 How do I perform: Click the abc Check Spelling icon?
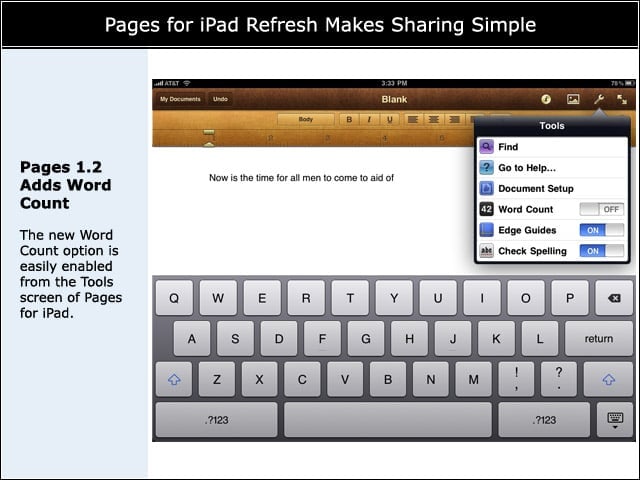pos(486,251)
